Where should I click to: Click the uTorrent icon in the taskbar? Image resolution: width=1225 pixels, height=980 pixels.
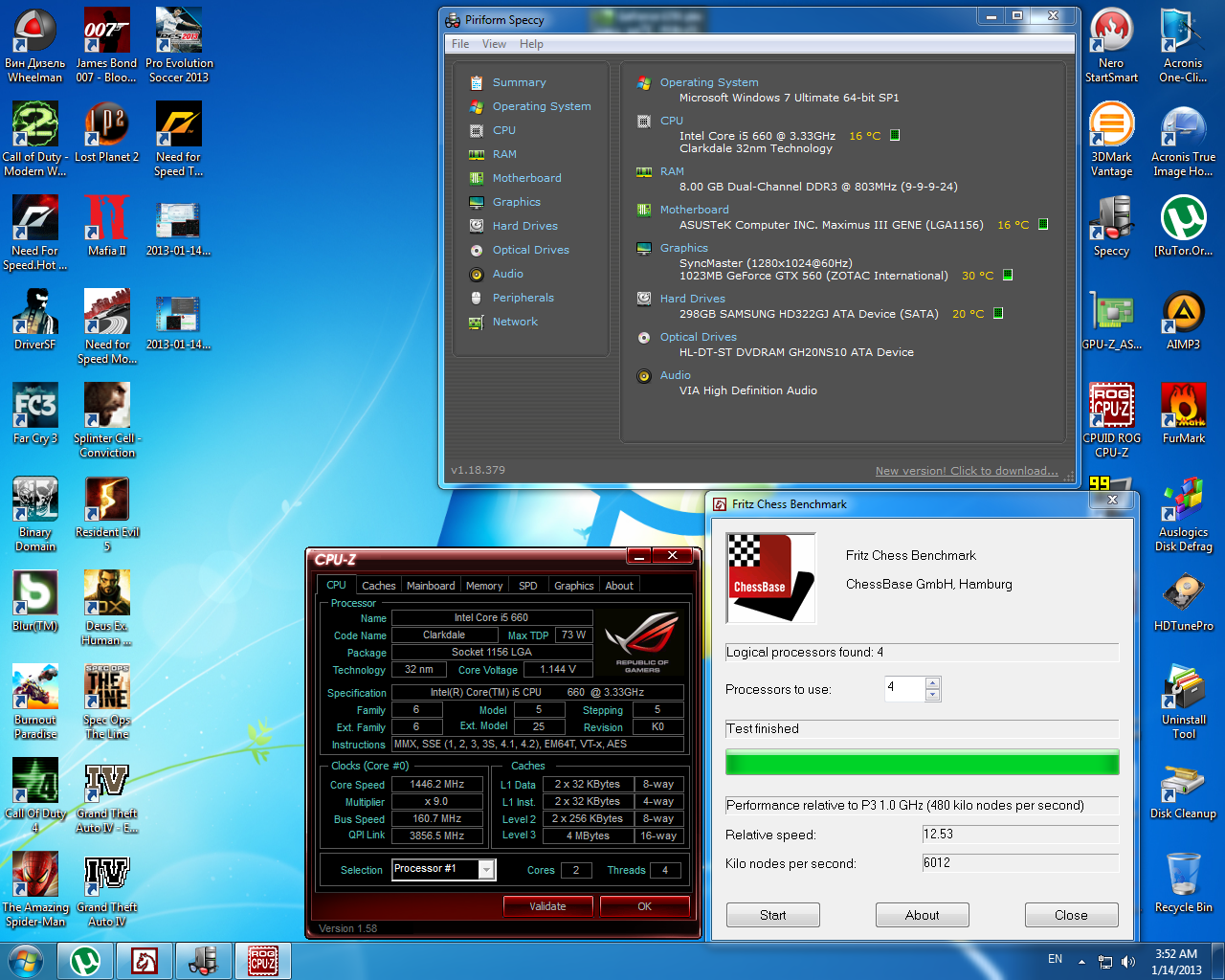point(86,961)
